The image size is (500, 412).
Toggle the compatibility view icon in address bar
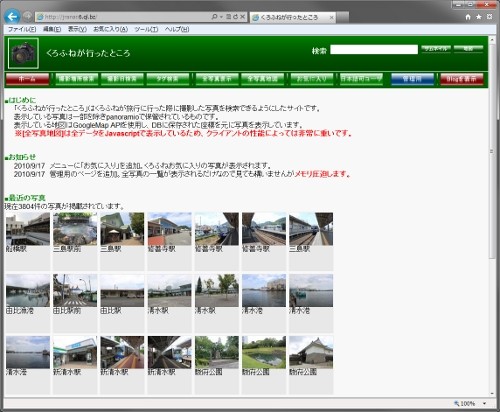coord(229,17)
